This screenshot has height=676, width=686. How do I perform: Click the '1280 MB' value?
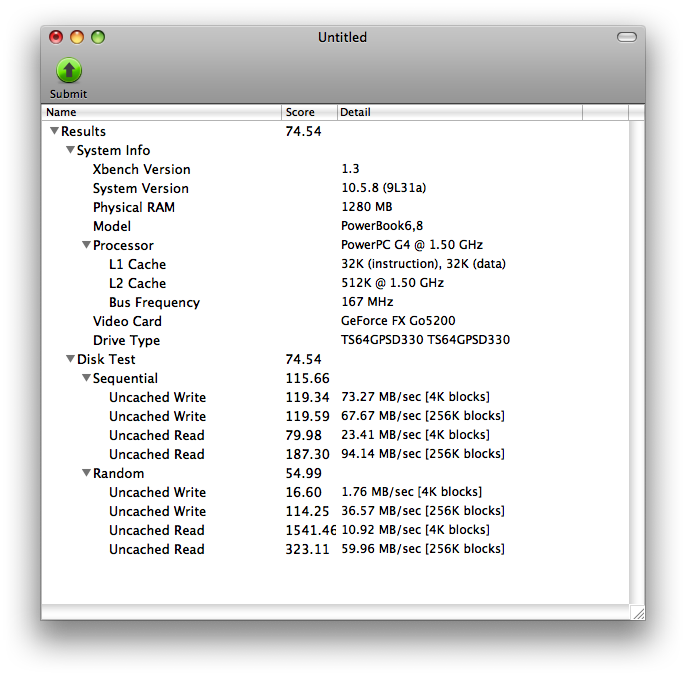click(367, 207)
